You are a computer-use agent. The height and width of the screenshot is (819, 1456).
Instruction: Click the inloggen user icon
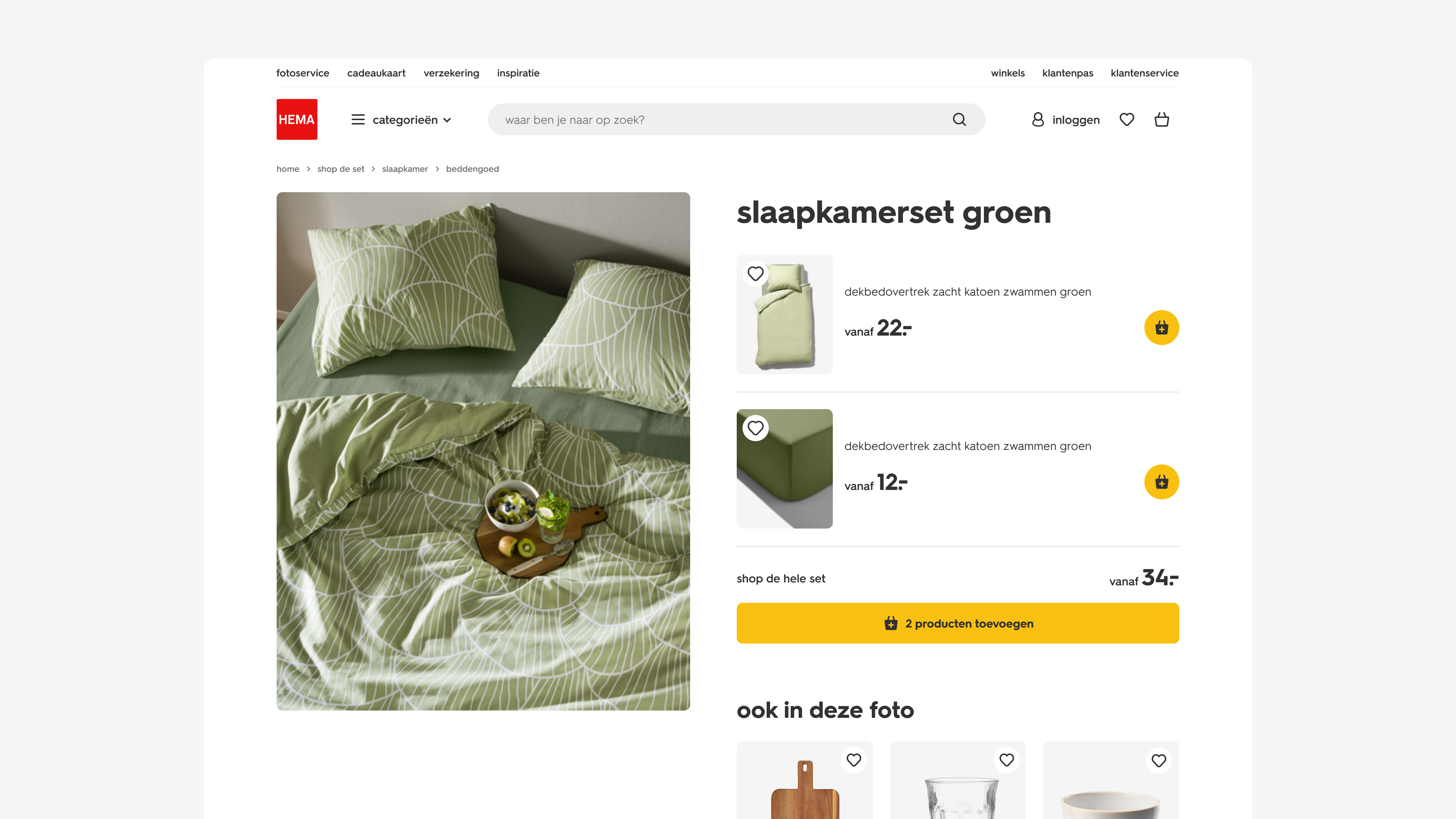(1038, 119)
